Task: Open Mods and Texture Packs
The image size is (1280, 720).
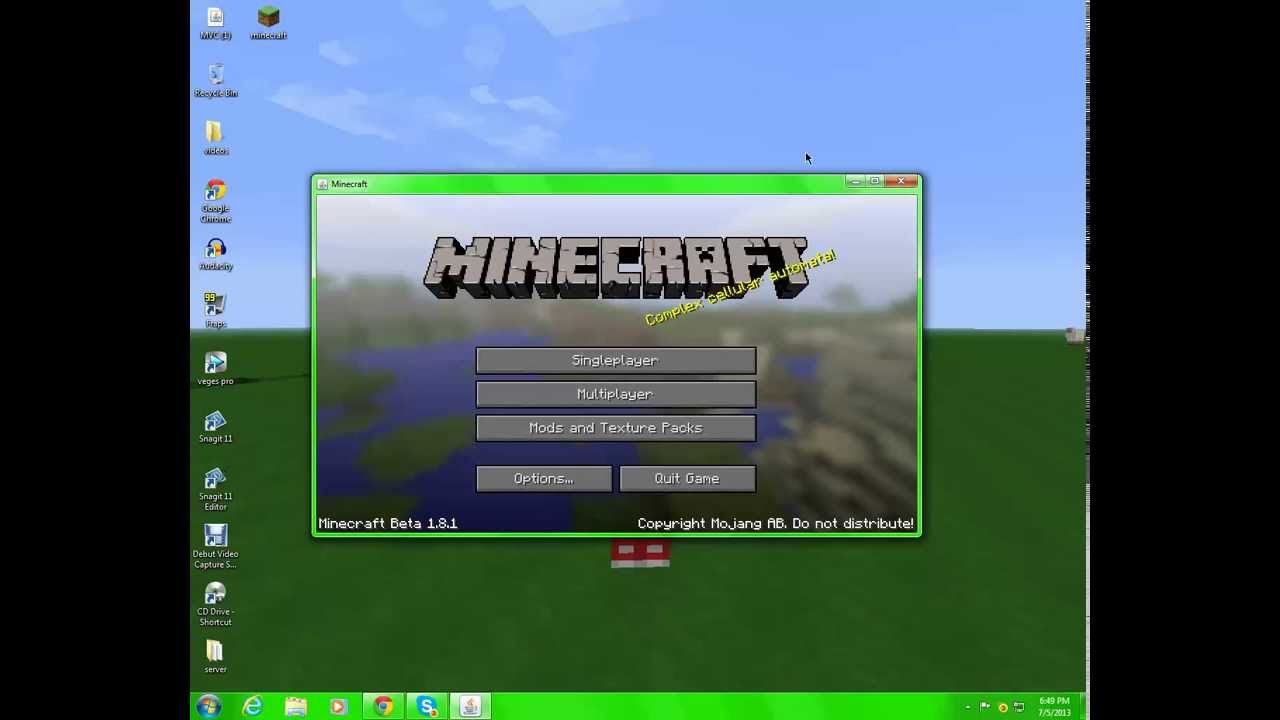Action: [616, 428]
